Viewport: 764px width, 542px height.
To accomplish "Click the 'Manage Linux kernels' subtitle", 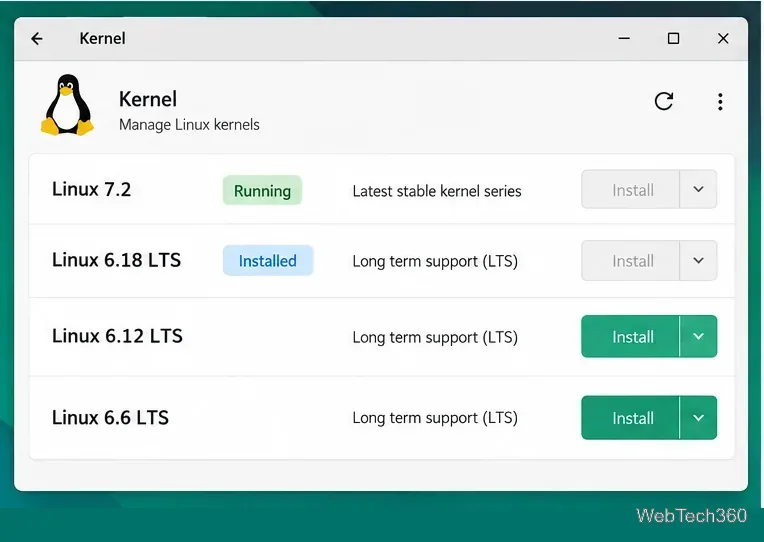I will pos(189,124).
